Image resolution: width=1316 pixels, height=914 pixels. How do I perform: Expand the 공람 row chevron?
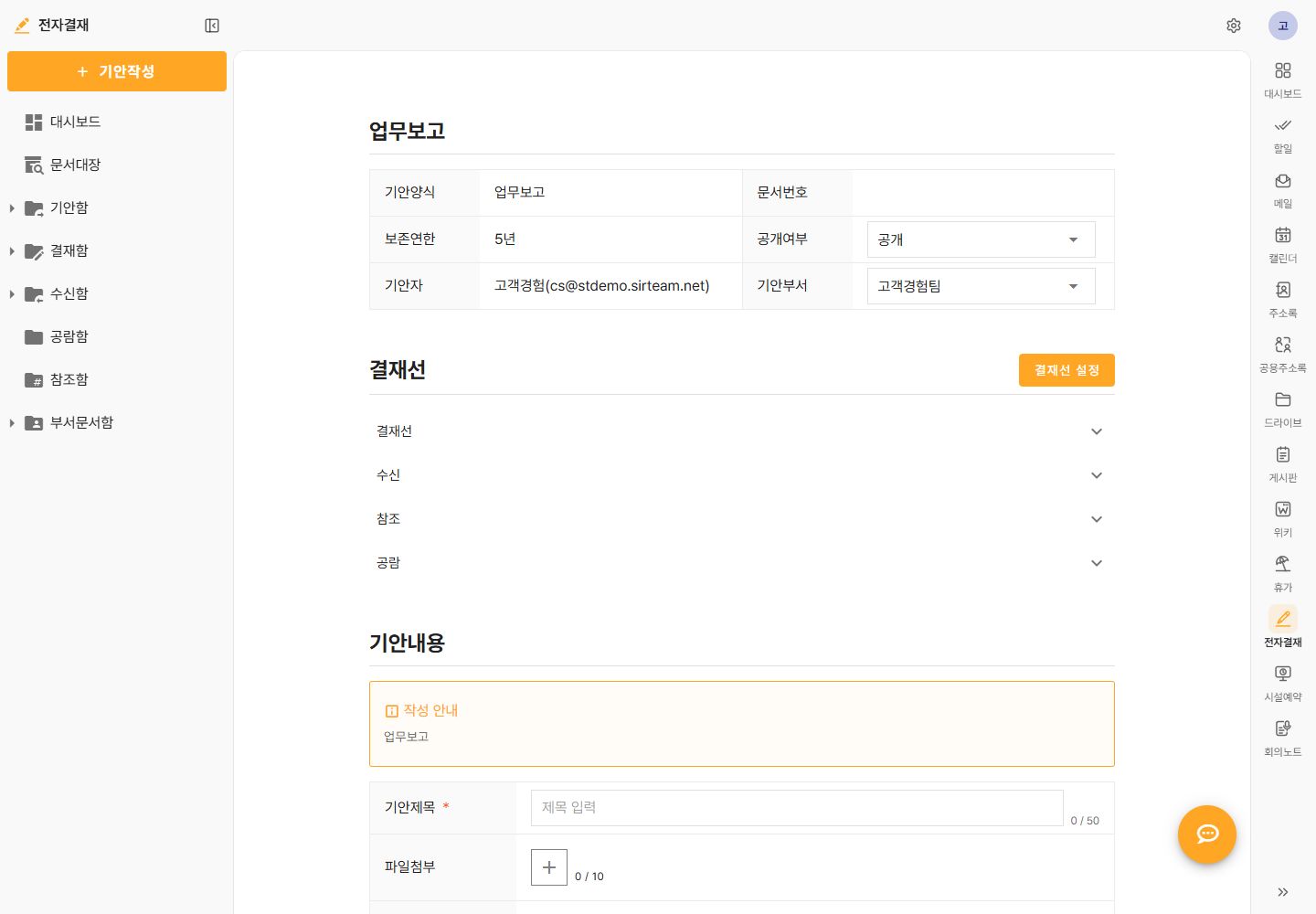pos(1097,563)
